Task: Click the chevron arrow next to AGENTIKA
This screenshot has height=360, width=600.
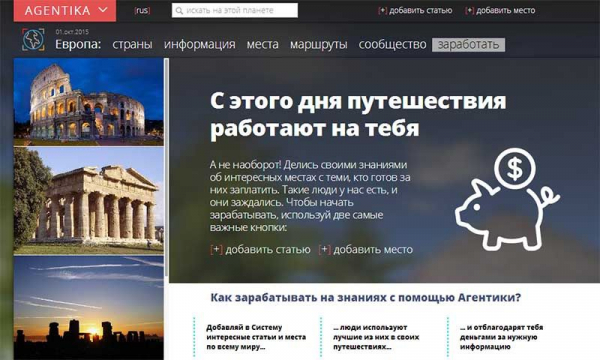Action: point(103,10)
